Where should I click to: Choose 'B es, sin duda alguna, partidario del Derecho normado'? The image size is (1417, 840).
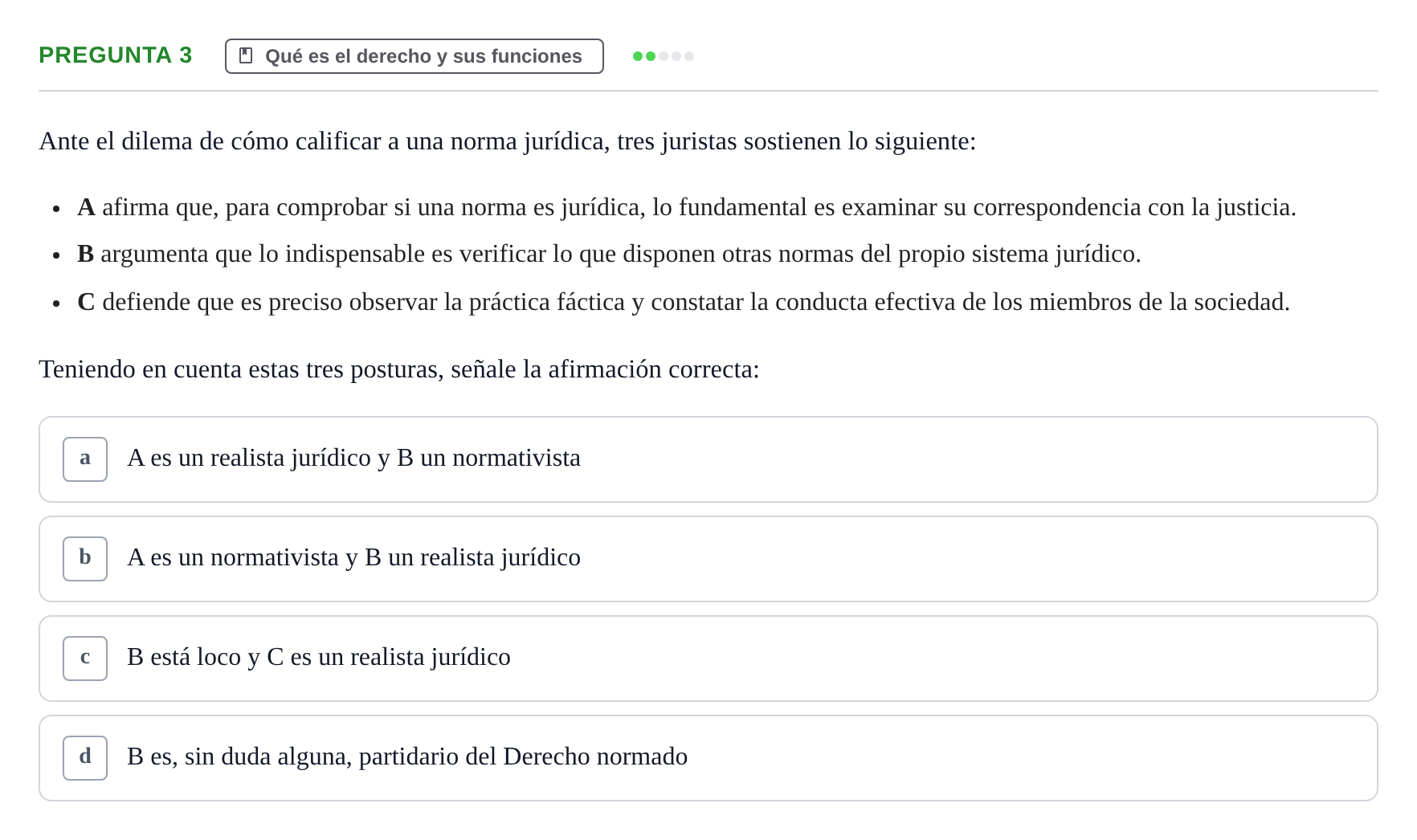pos(708,758)
